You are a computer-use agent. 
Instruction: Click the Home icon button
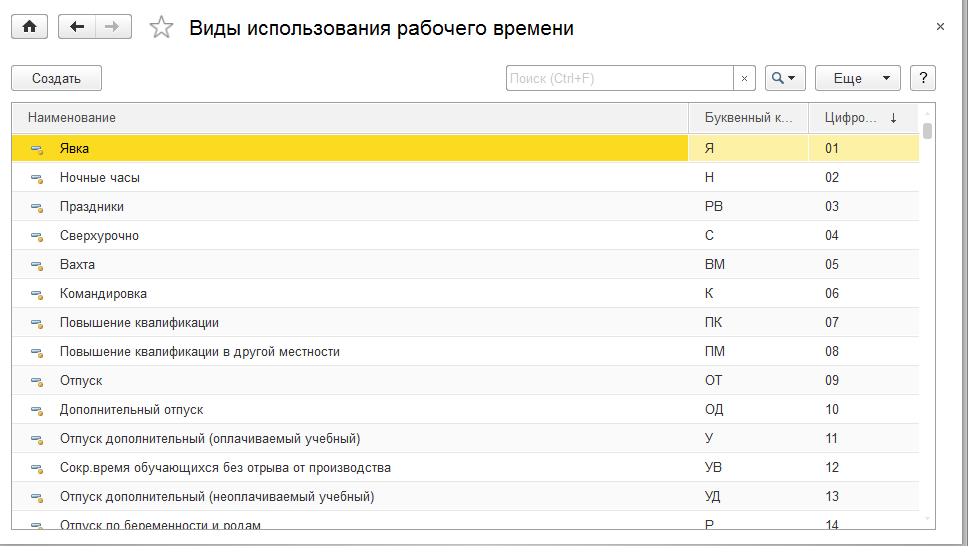point(29,28)
